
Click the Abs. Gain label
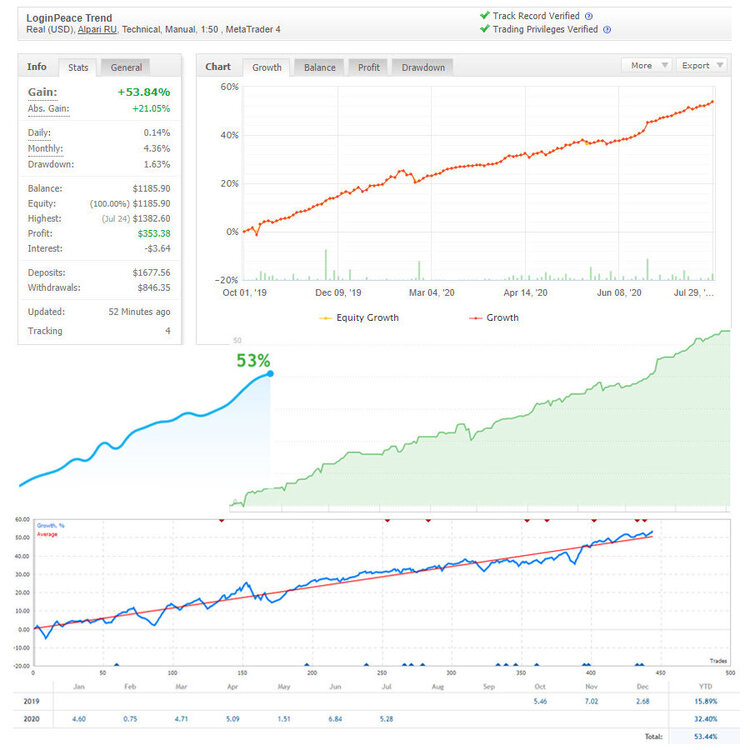pos(49,109)
